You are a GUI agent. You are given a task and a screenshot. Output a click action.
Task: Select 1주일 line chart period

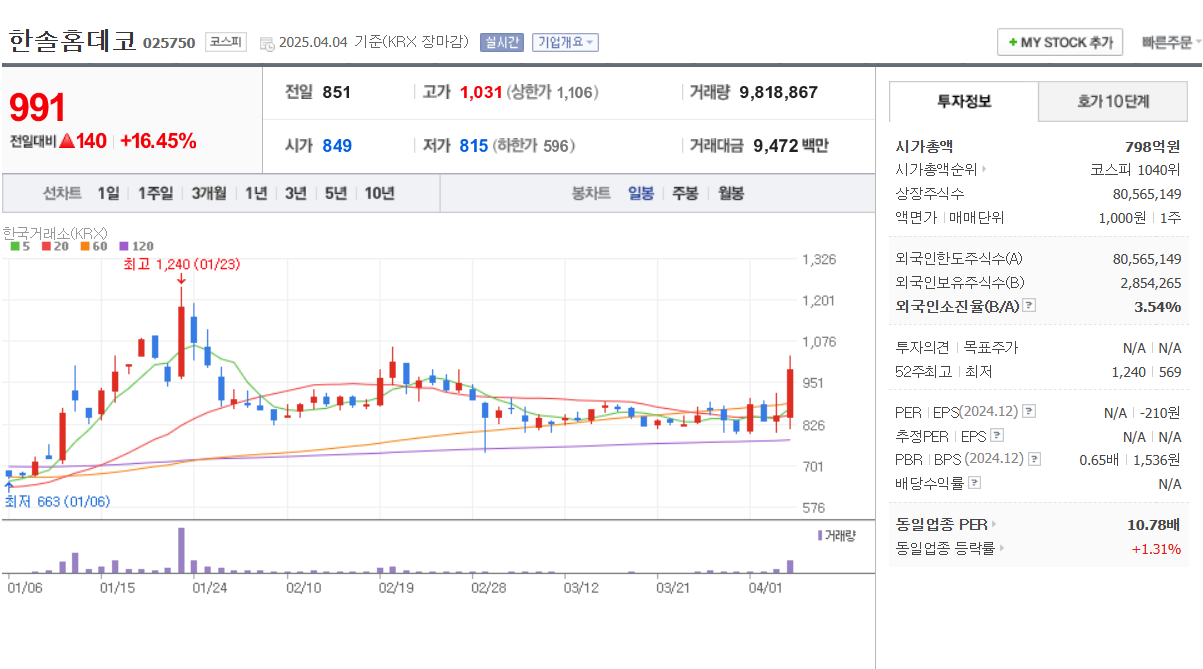coord(155,193)
